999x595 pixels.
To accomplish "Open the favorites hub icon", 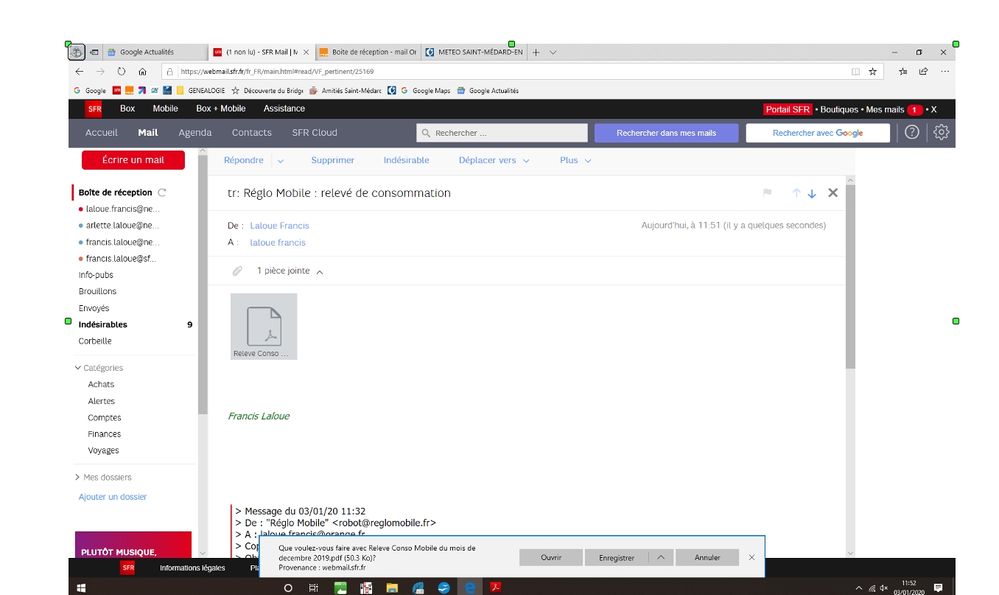I will point(903,72).
